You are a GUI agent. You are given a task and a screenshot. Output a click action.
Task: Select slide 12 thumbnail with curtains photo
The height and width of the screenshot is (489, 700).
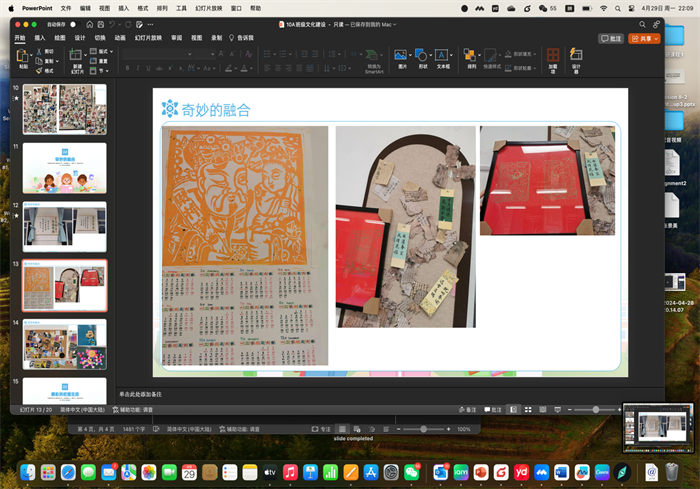tap(65, 227)
